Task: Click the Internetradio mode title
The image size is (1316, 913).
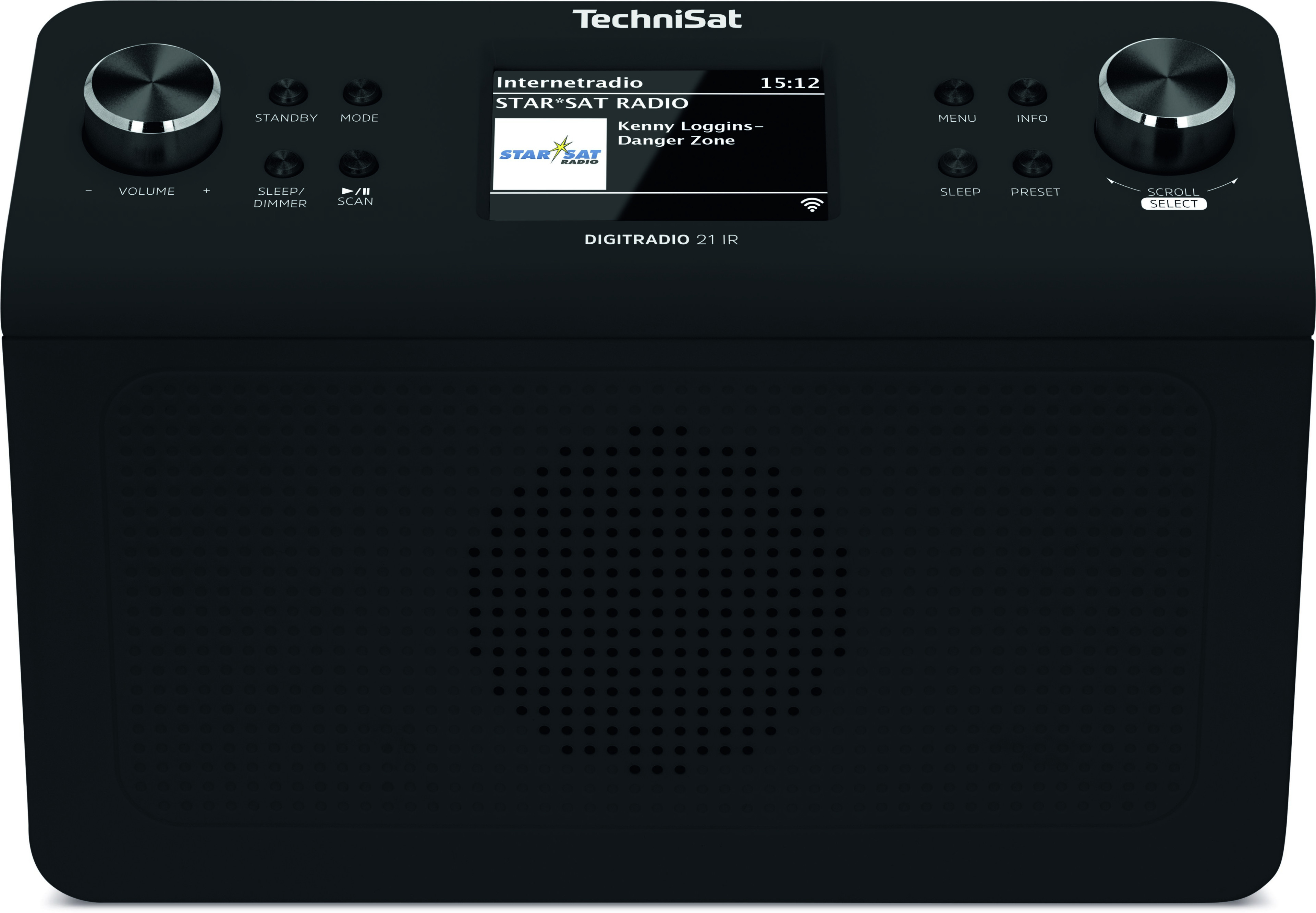Action: point(570,82)
